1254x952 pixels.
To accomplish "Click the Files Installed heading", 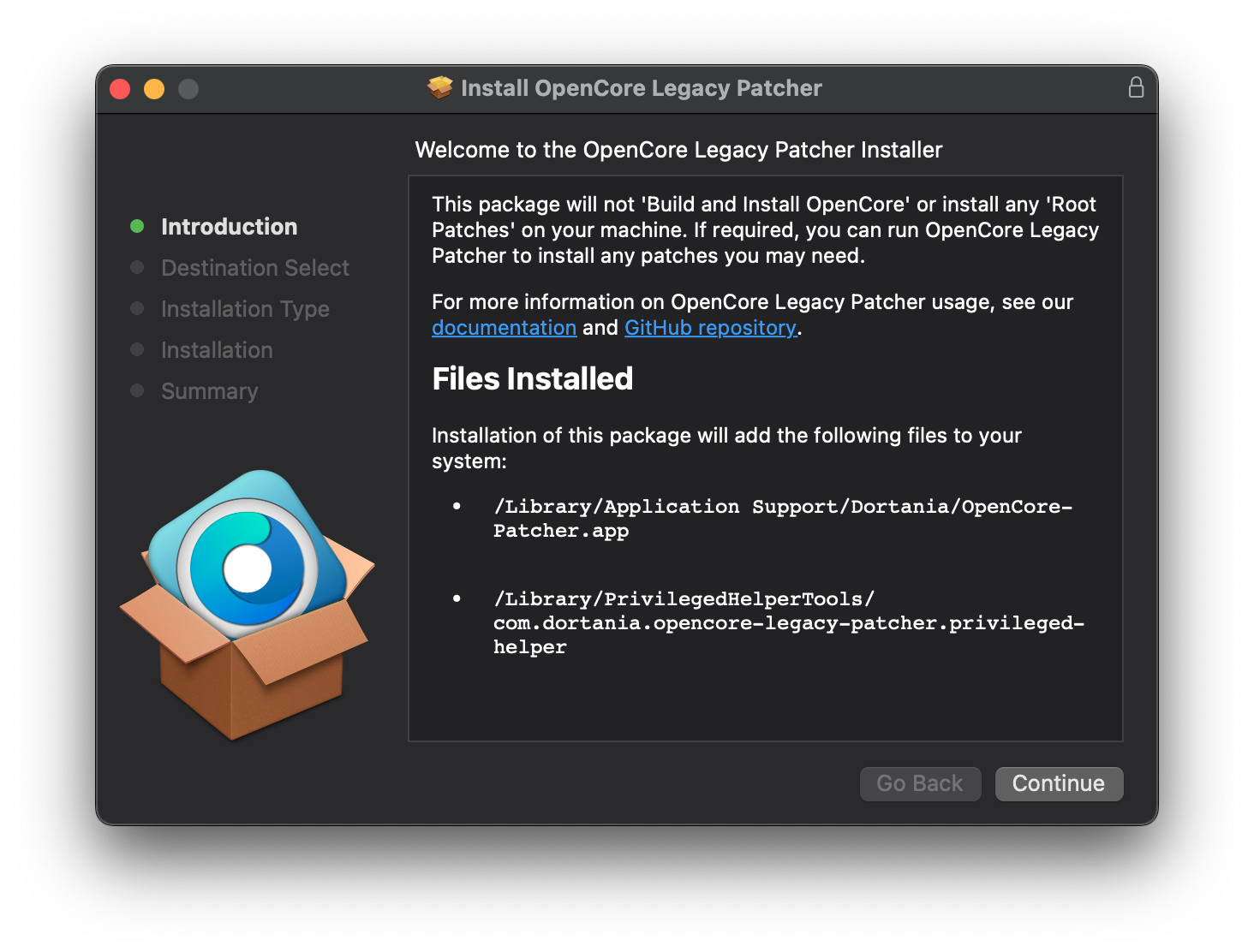I will [532, 379].
